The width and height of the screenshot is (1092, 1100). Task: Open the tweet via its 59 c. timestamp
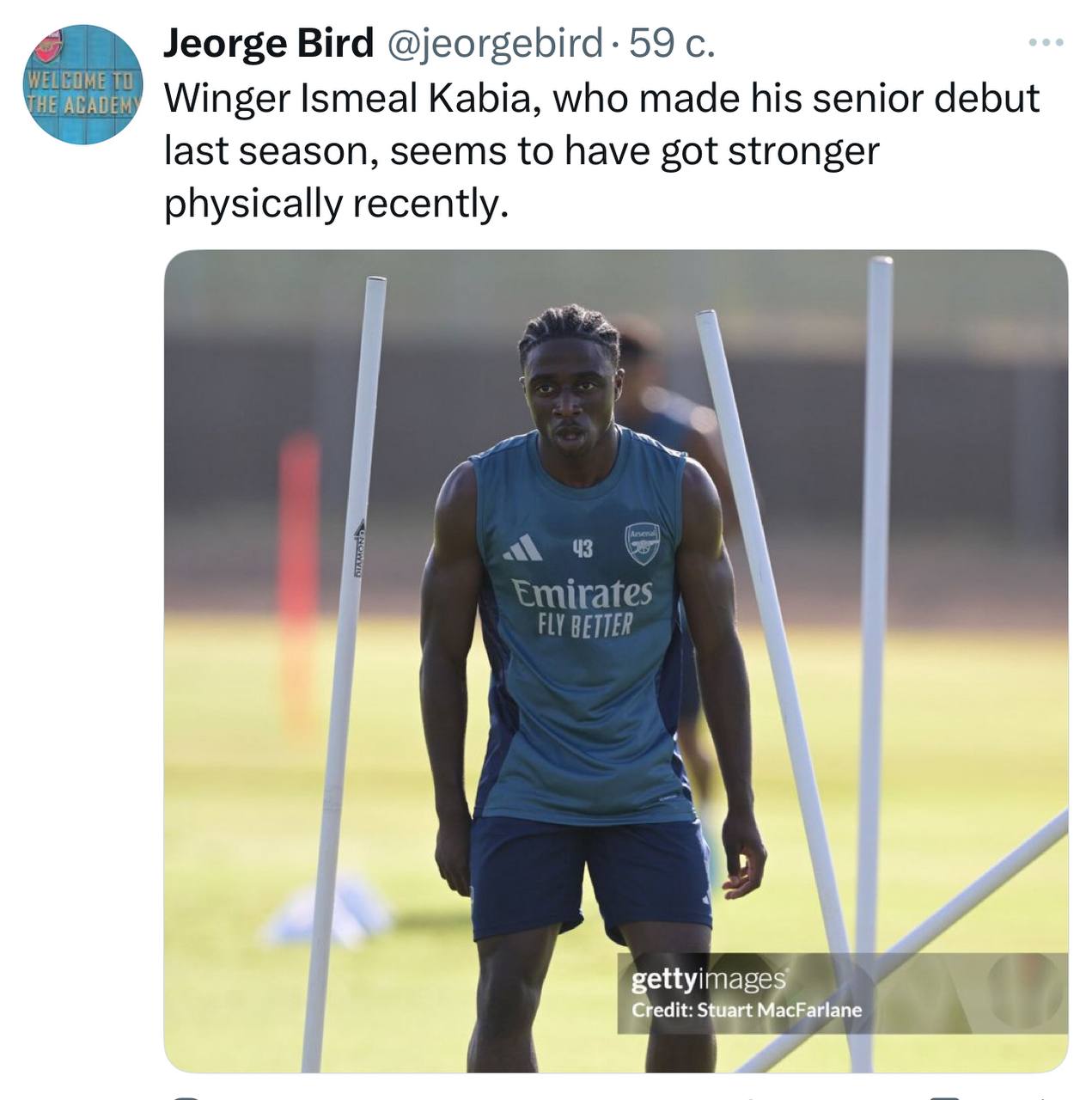pyautogui.click(x=672, y=43)
